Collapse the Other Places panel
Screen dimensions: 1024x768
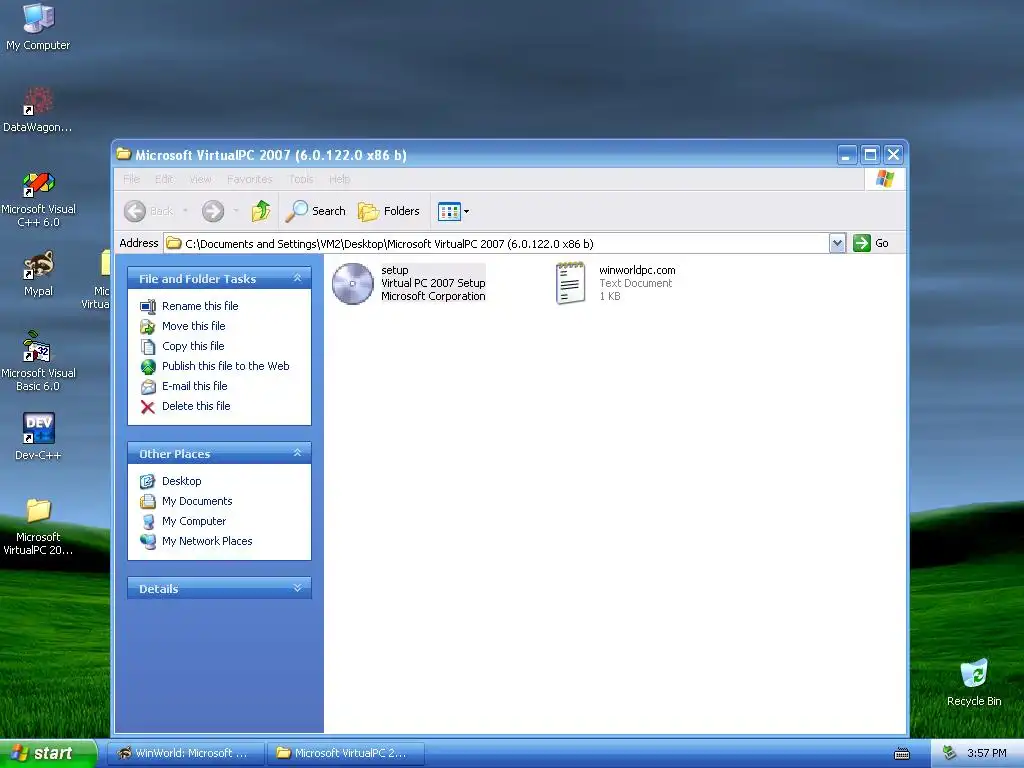297,453
